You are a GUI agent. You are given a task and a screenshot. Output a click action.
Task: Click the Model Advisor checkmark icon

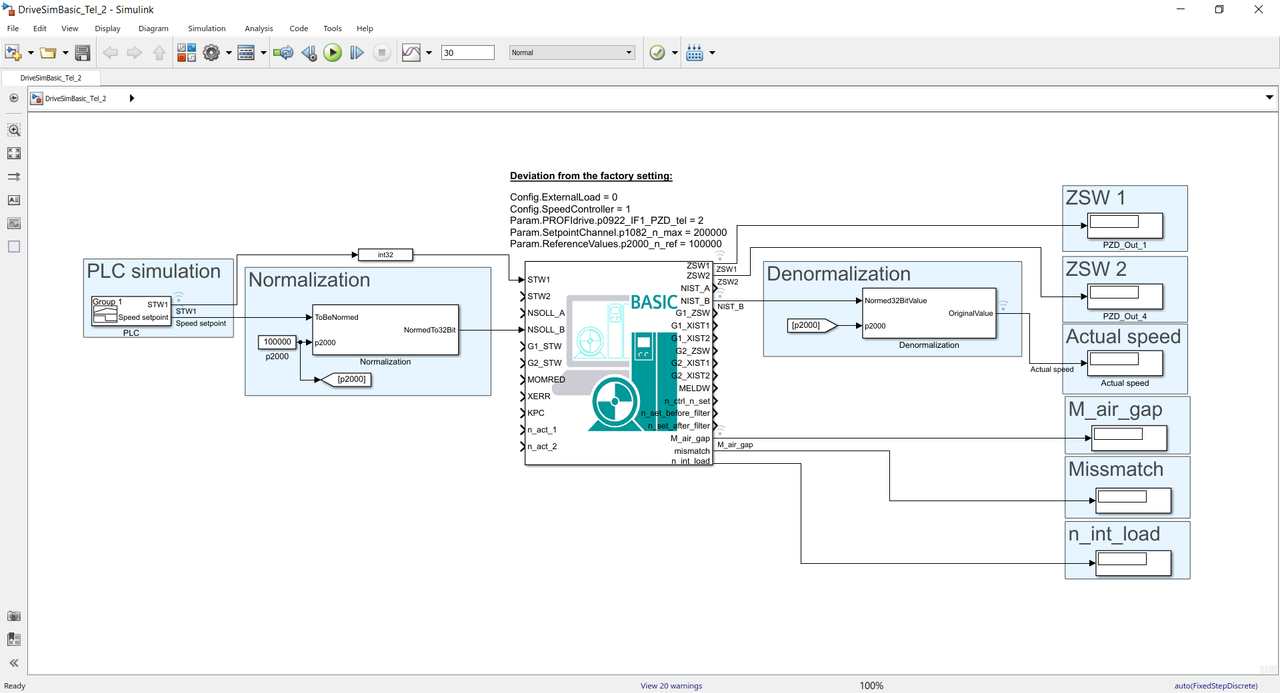pos(657,53)
